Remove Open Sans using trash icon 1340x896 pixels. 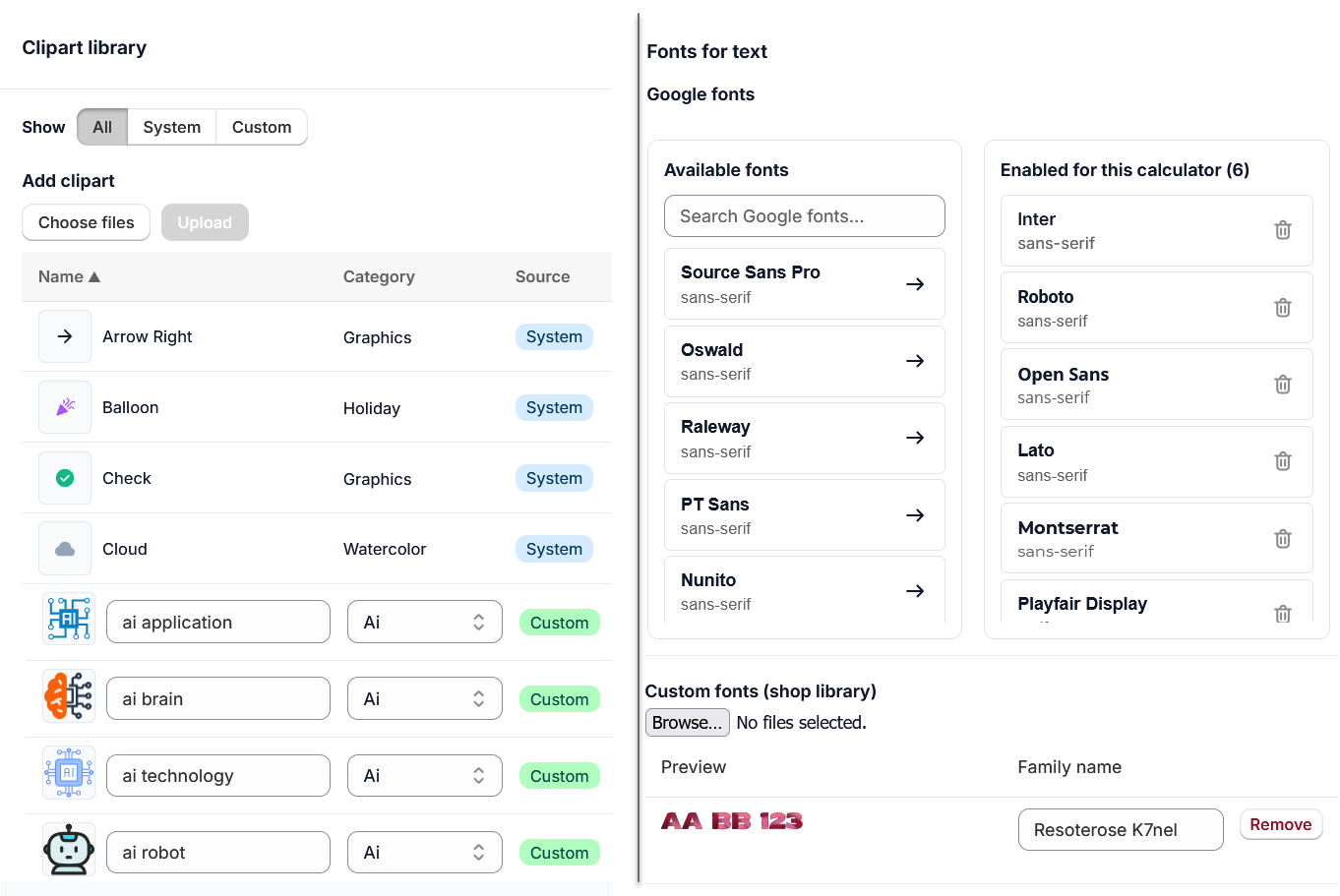click(1283, 385)
